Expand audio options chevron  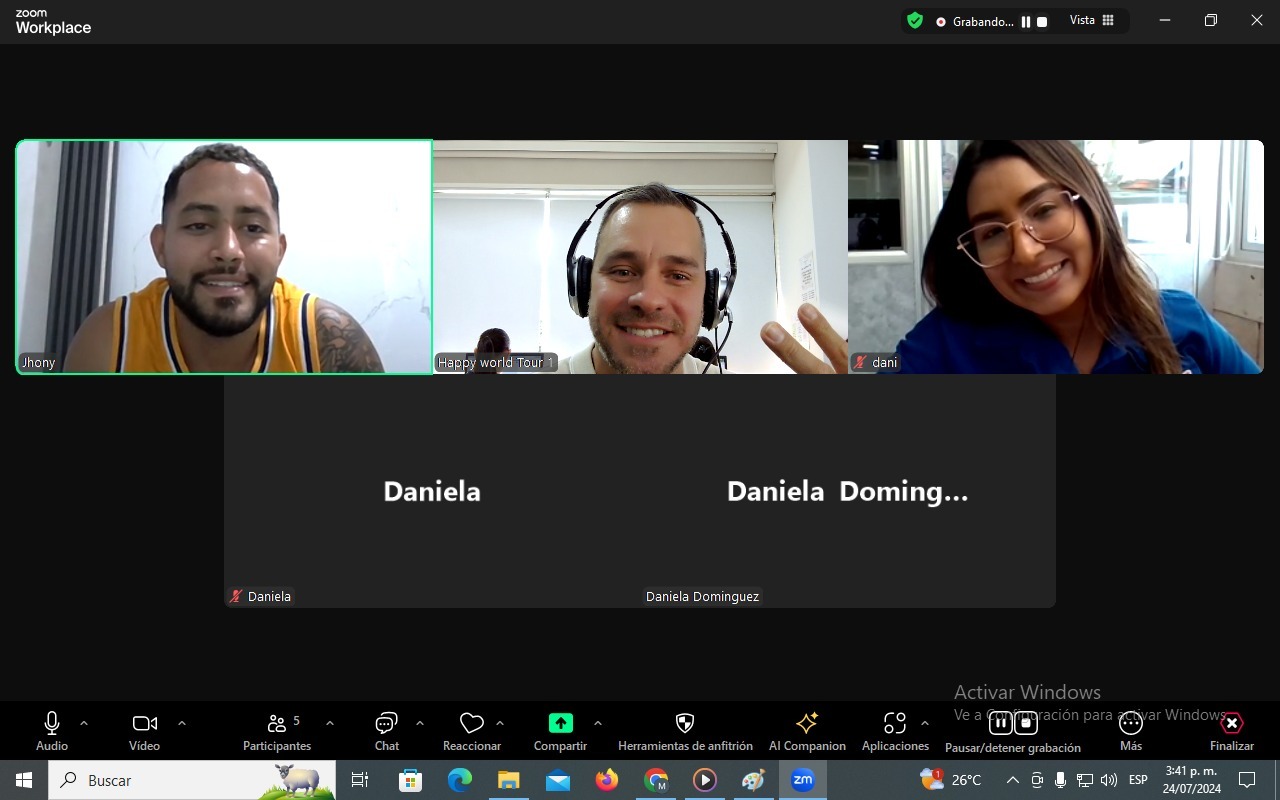(84, 723)
